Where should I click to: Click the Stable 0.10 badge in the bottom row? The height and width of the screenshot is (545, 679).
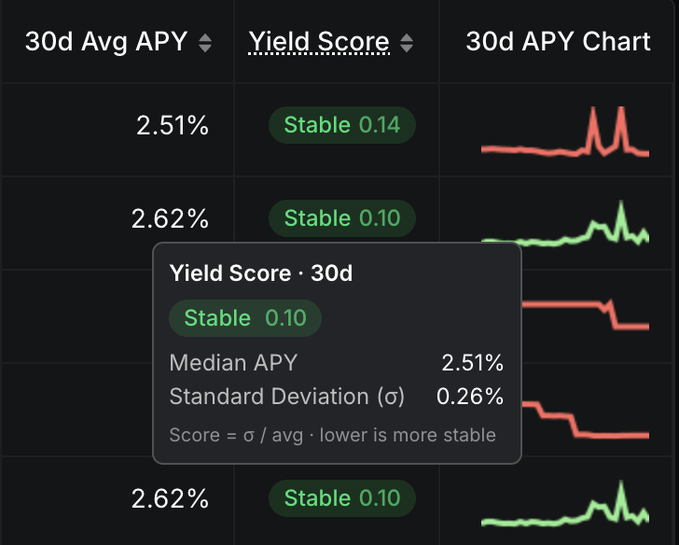pyautogui.click(x=341, y=498)
